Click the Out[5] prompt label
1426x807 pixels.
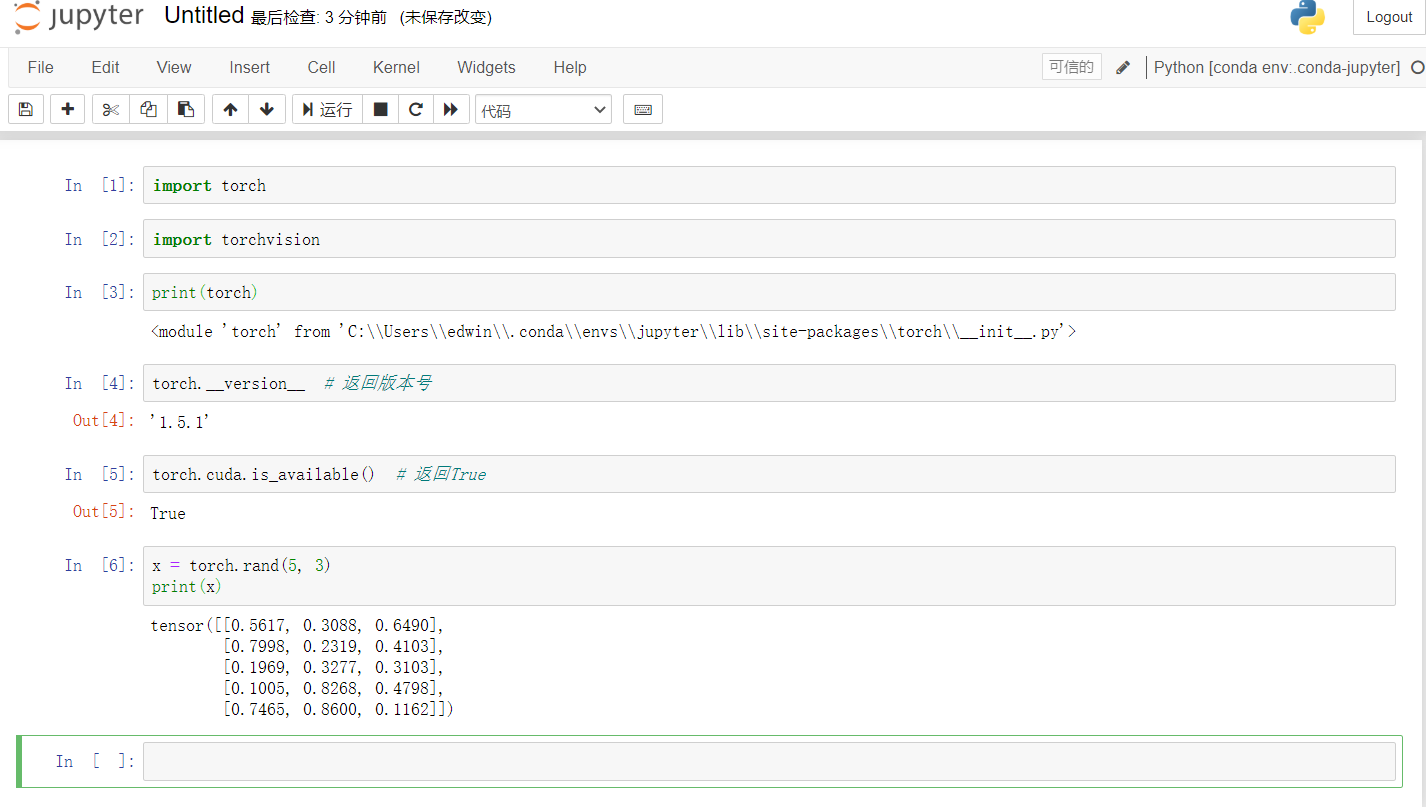(x=101, y=511)
